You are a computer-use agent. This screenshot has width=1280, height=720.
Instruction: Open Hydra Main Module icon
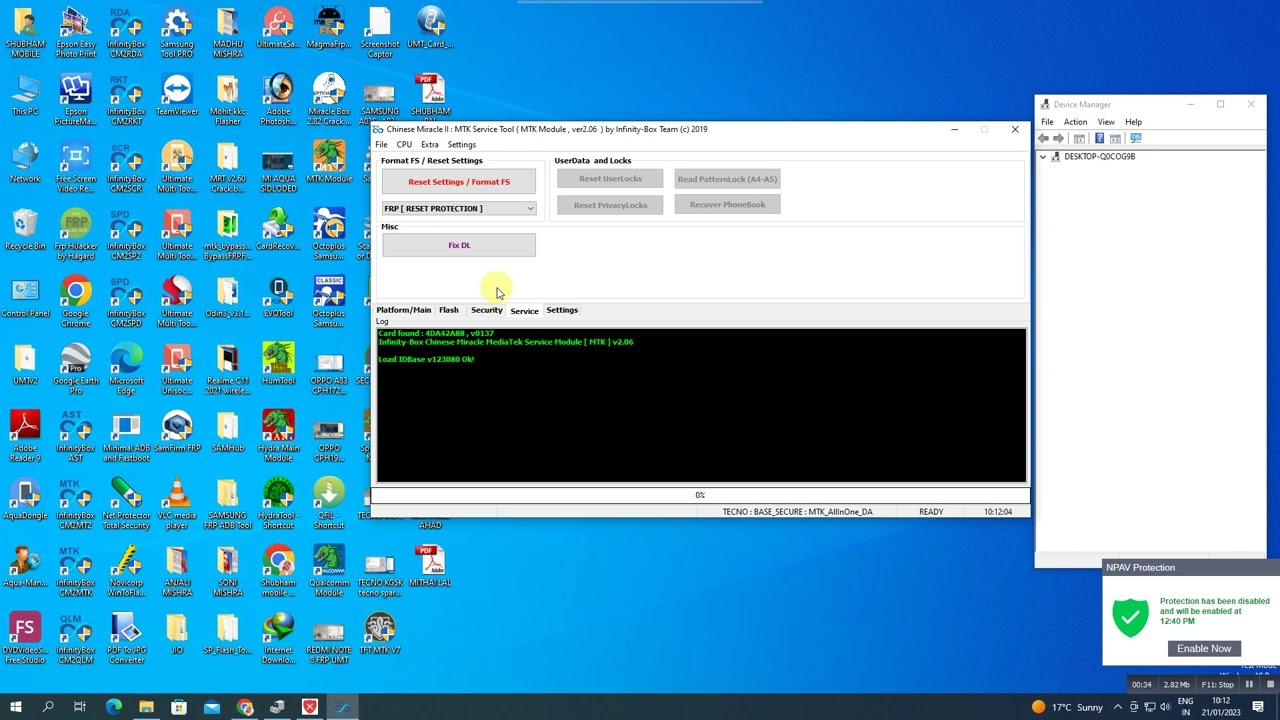(278, 436)
